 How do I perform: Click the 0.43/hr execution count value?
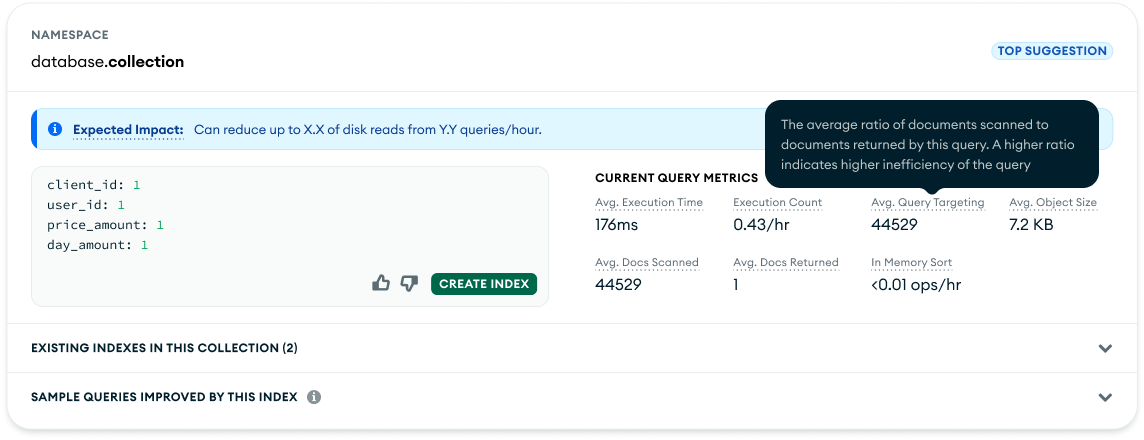click(761, 225)
